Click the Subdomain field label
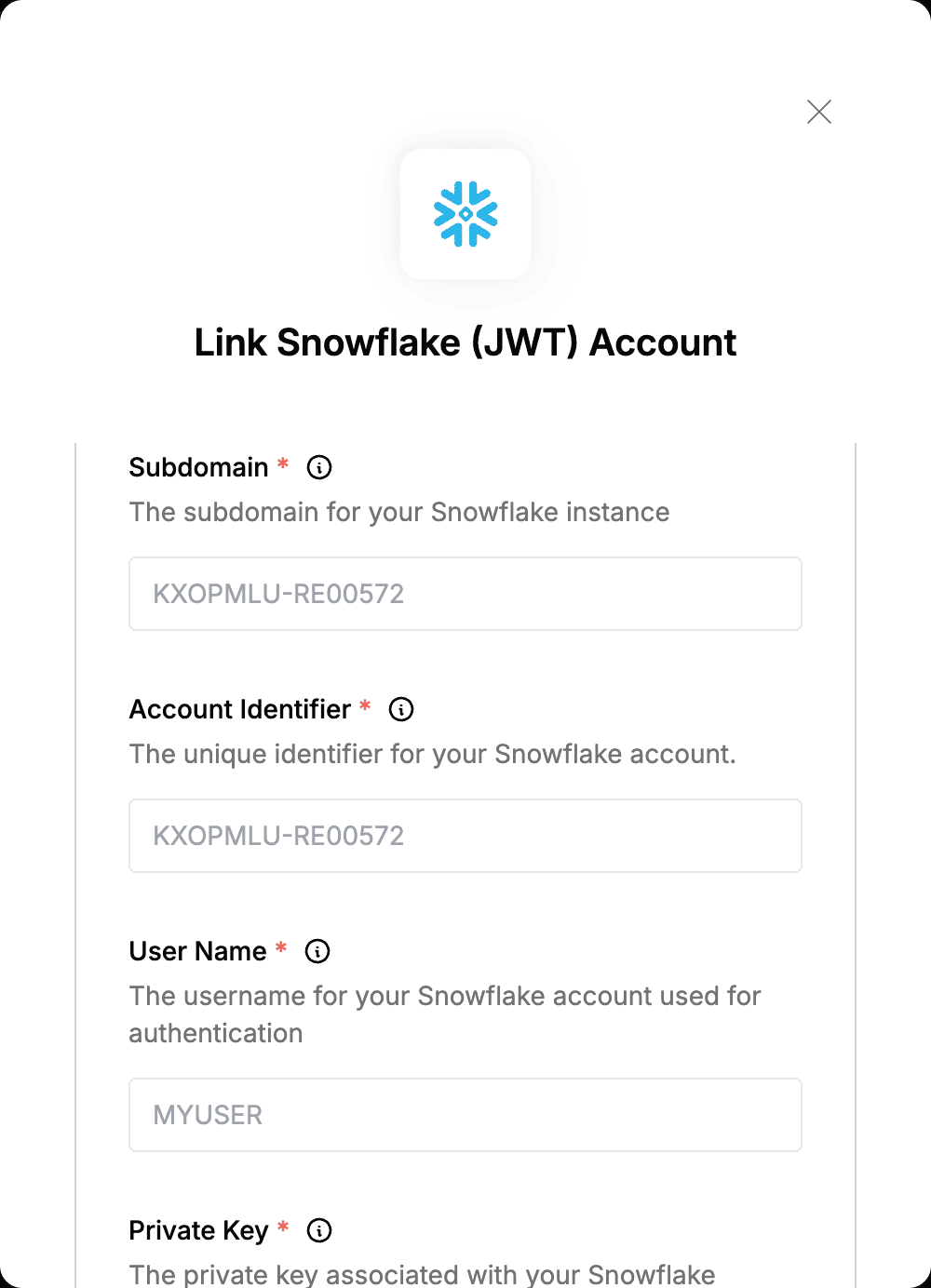 coord(198,467)
